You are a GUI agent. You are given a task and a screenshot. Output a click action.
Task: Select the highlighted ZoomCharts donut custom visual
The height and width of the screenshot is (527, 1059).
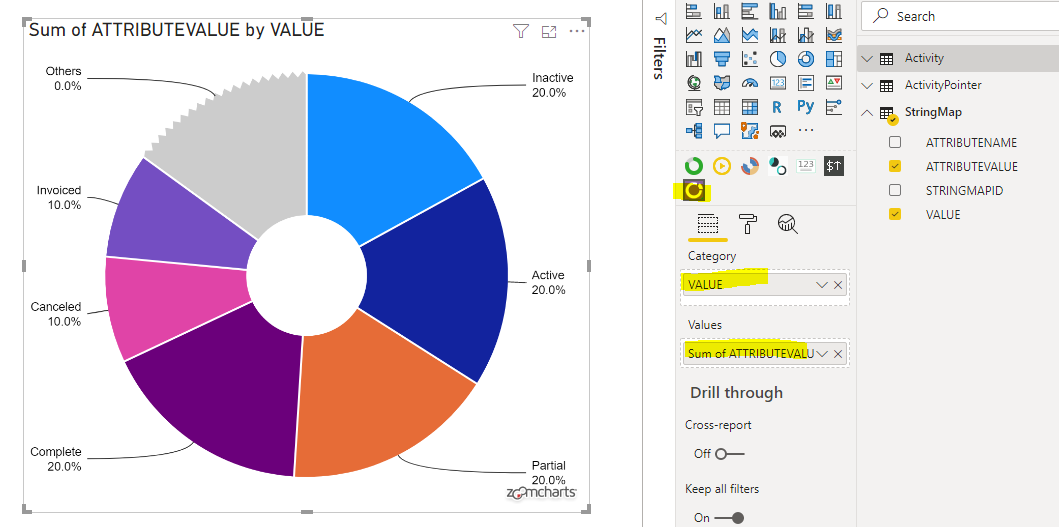click(x=694, y=191)
